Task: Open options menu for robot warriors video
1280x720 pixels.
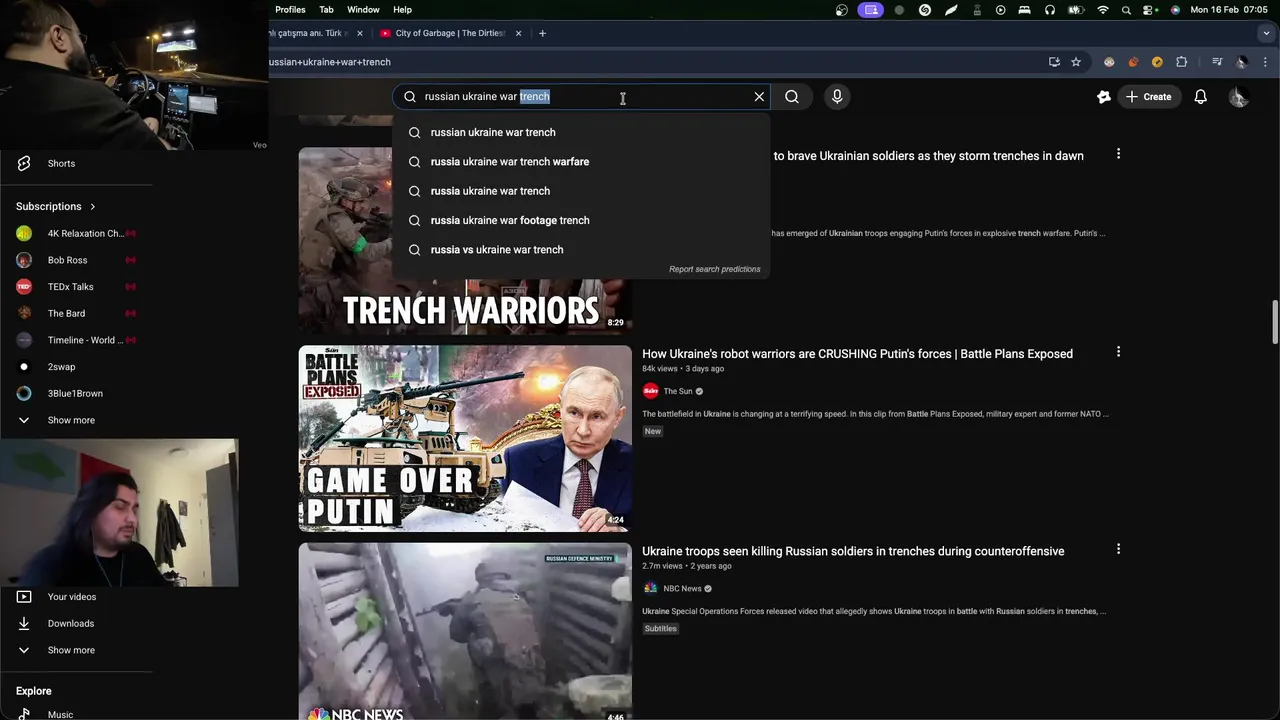Action: 1118,352
